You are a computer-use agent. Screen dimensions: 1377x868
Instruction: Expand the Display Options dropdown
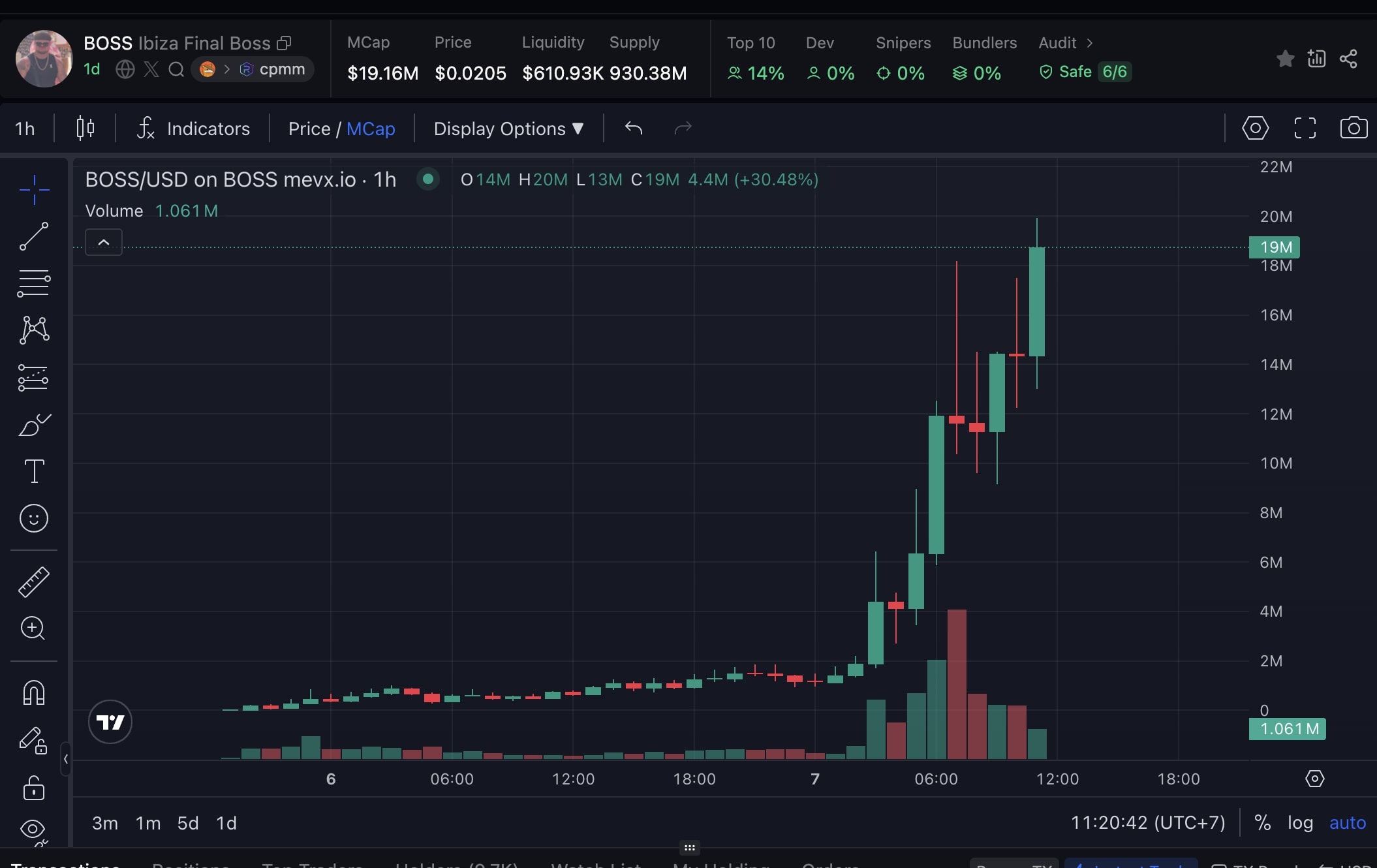(509, 129)
